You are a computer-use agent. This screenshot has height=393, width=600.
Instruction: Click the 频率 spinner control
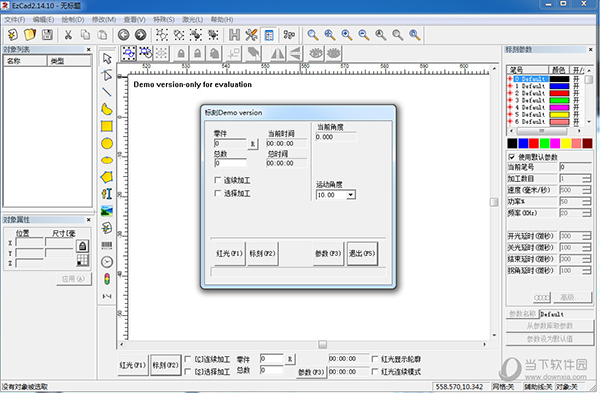[587, 213]
